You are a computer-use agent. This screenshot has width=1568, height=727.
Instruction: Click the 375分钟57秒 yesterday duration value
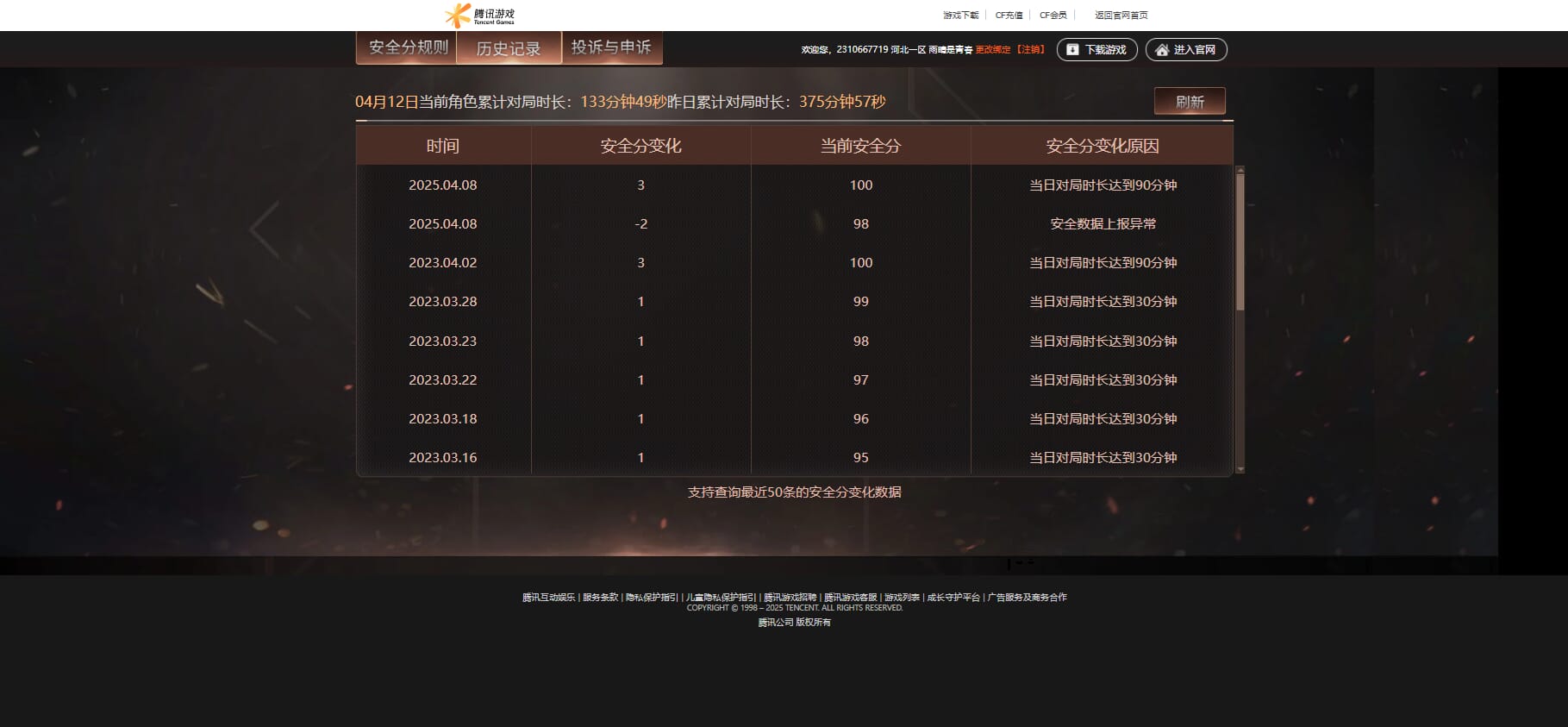842,102
